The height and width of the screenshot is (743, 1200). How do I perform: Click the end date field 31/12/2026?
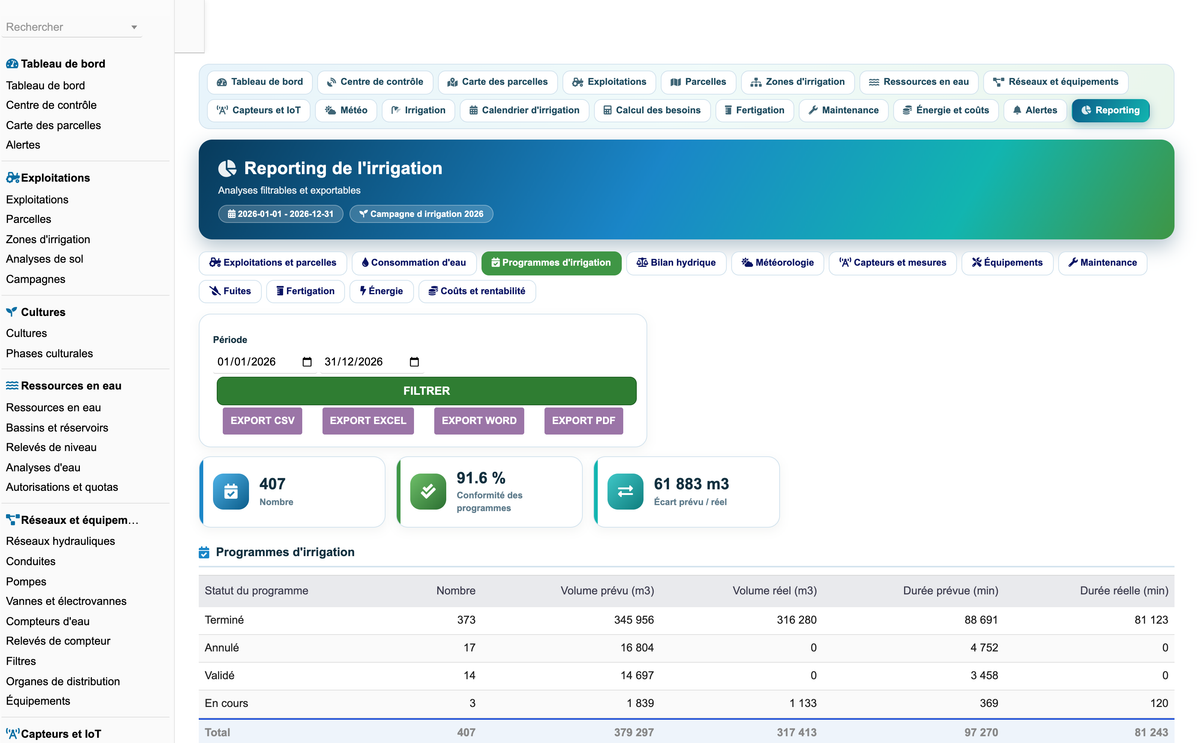pos(372,362)
